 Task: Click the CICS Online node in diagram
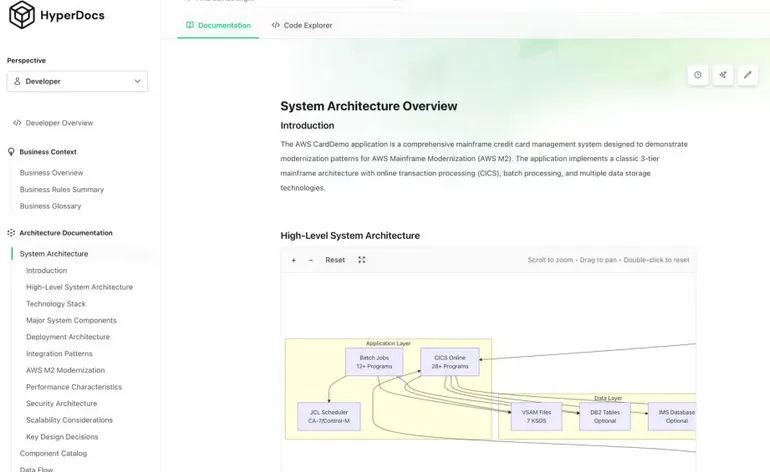coord(450,362)
